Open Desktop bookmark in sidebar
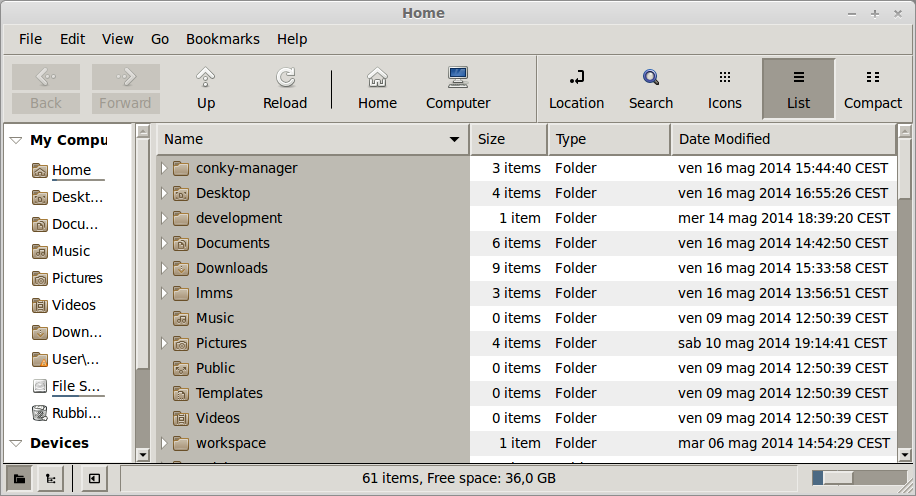The height and width of the screenshot is (496, 916). [67, 197]
